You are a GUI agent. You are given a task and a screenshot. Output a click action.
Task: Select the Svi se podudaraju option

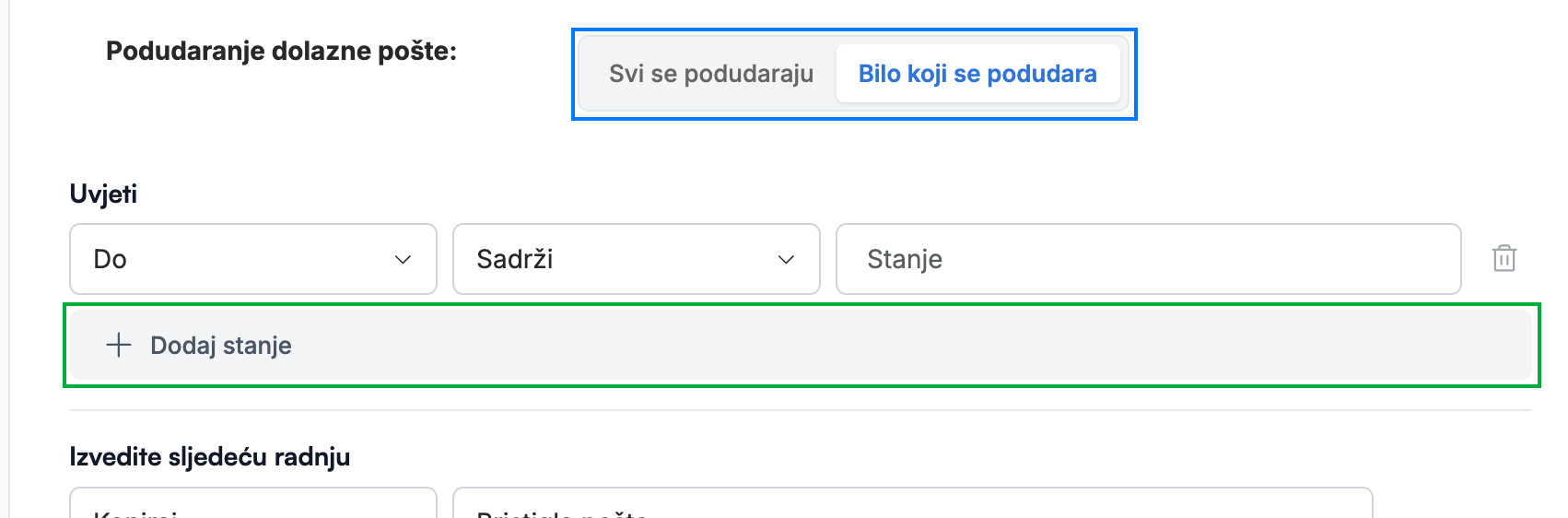click(x=710, y=74)
